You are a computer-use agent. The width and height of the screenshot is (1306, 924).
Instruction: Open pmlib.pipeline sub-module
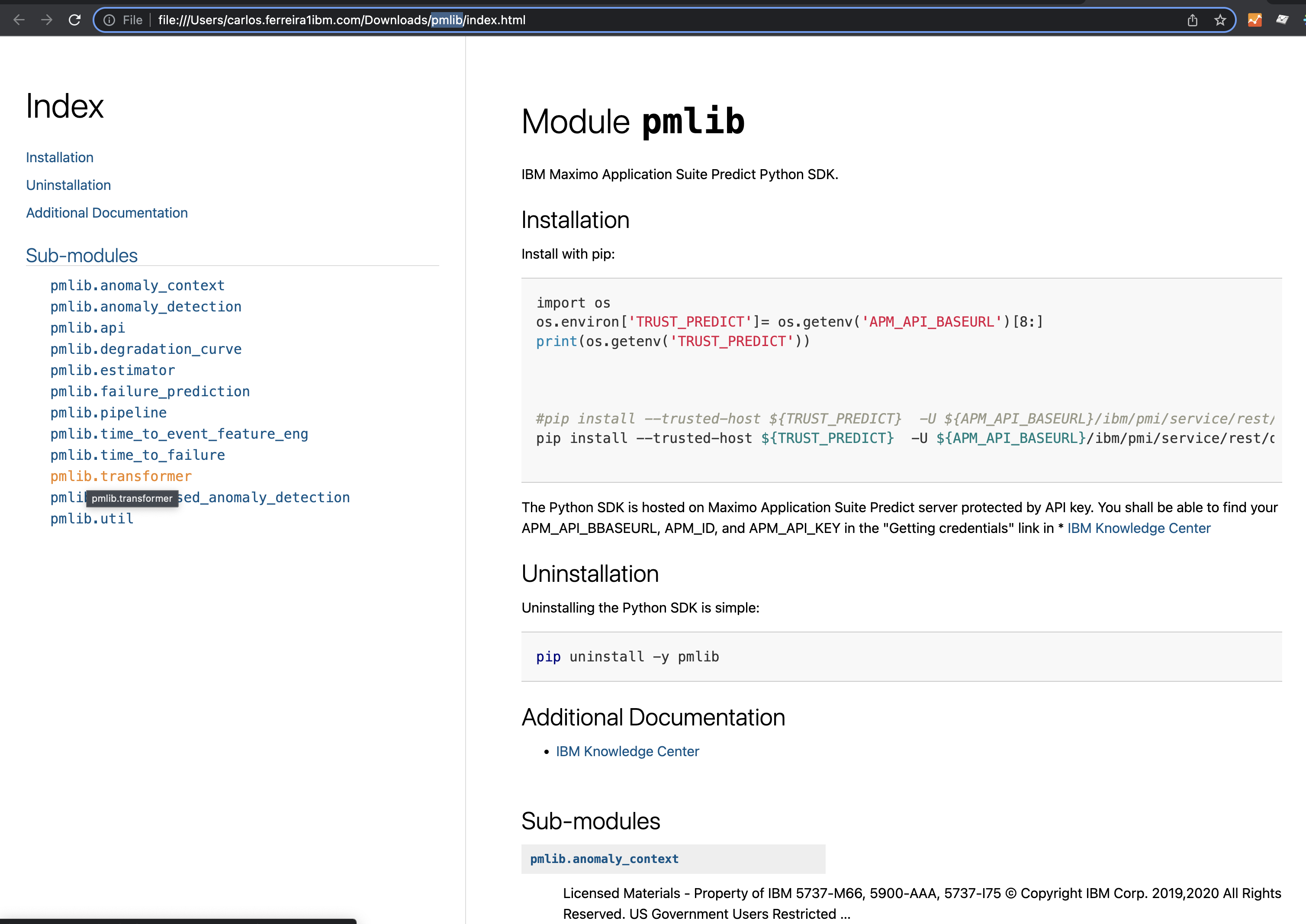click(x=108, y=413)
